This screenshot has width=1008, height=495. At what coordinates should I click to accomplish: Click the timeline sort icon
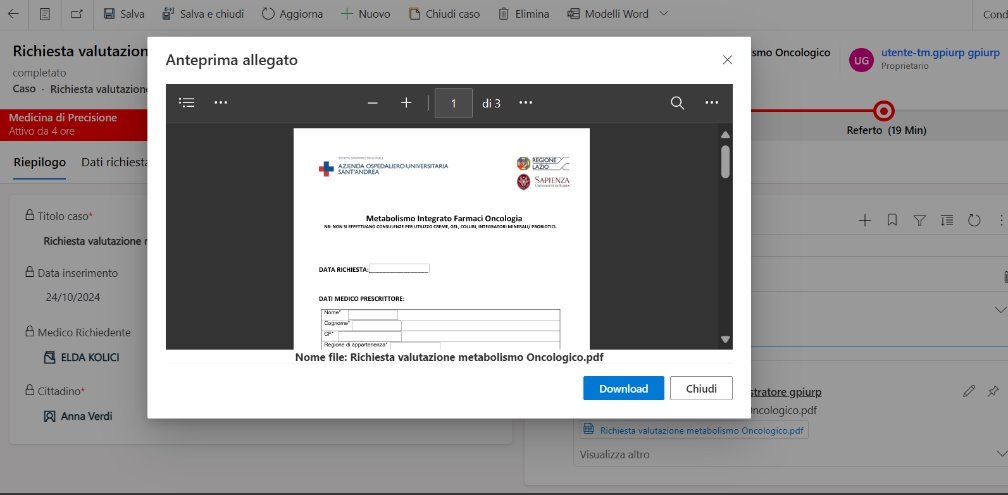(947, 220)
